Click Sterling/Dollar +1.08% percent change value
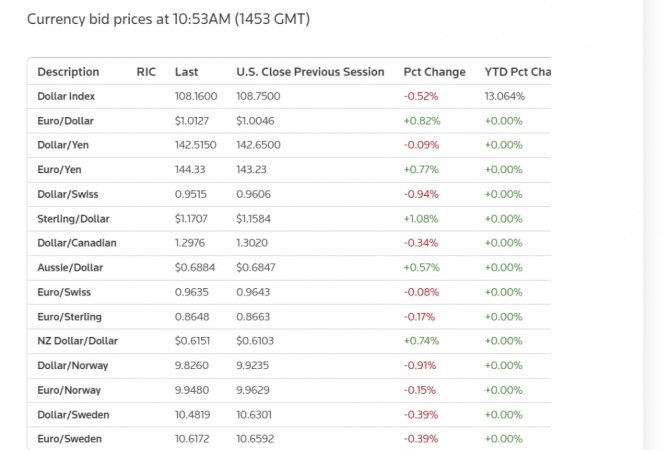 [421, 218]
